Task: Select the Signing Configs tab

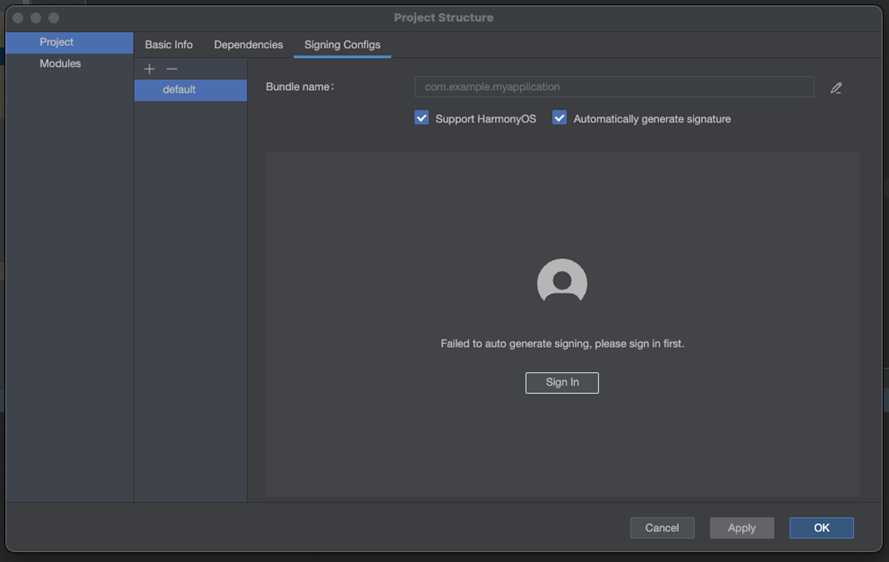Action: pos(342,45)
